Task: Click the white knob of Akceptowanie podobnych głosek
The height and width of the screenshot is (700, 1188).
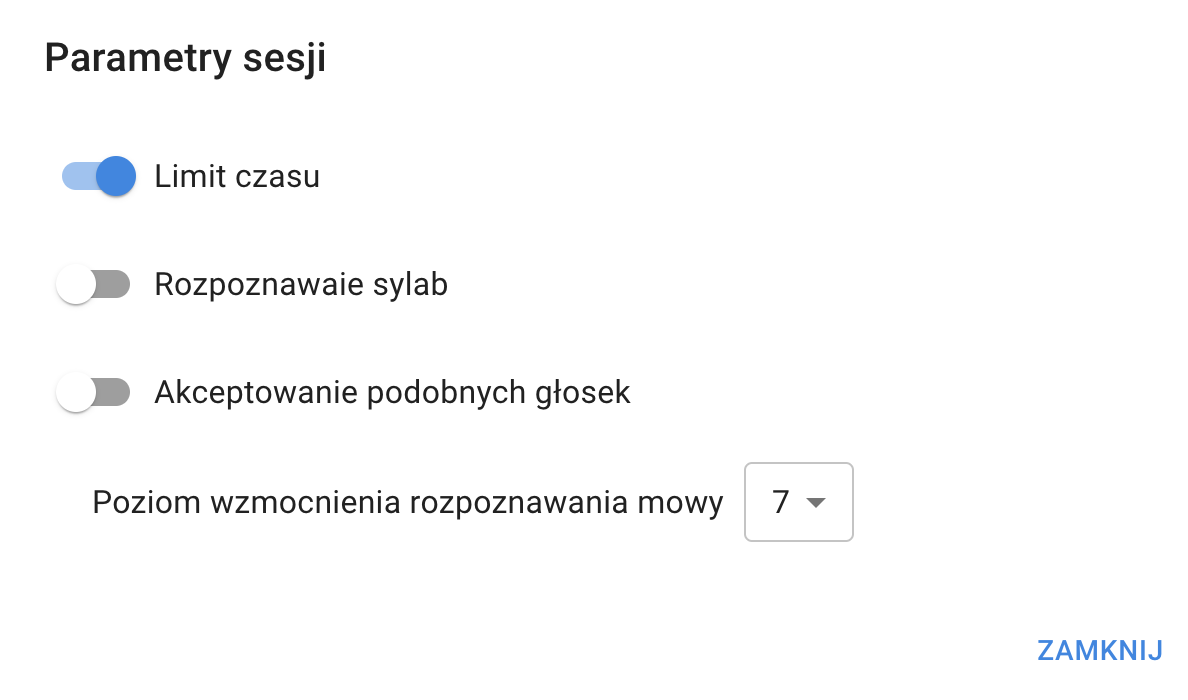Action: point(76,393)
